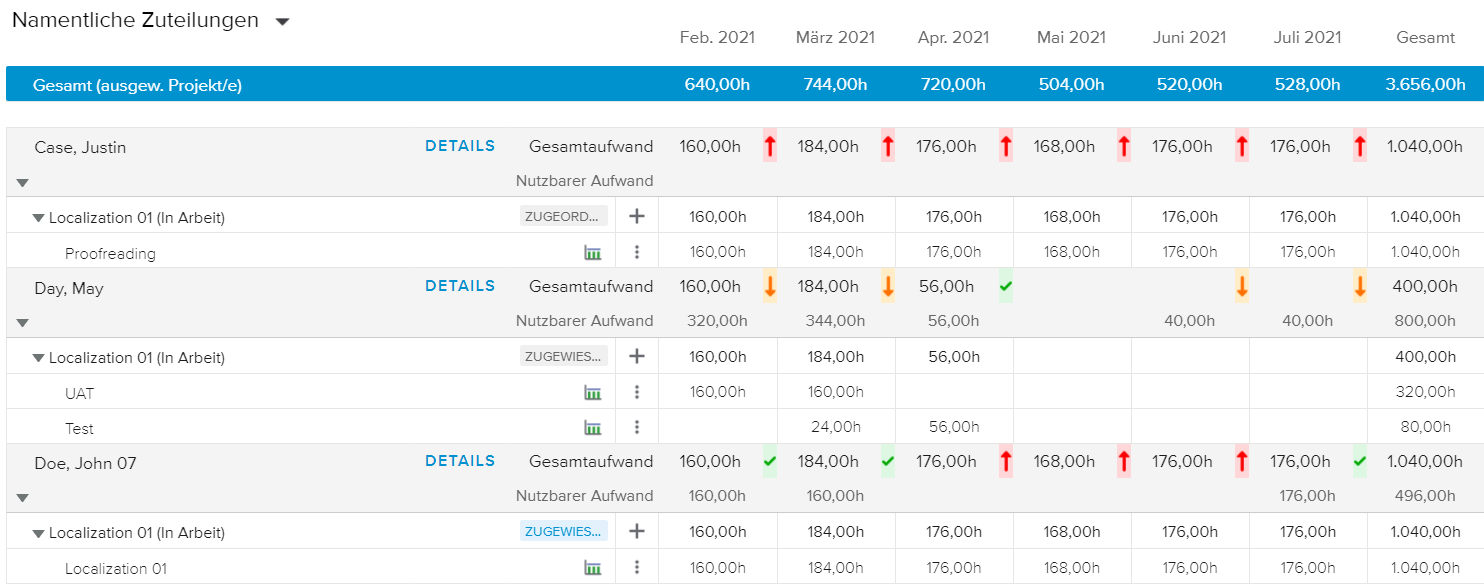Open three-dot menu for the UAT task
The width and height of the screenshot is (1484, 584).
[637, 393]
